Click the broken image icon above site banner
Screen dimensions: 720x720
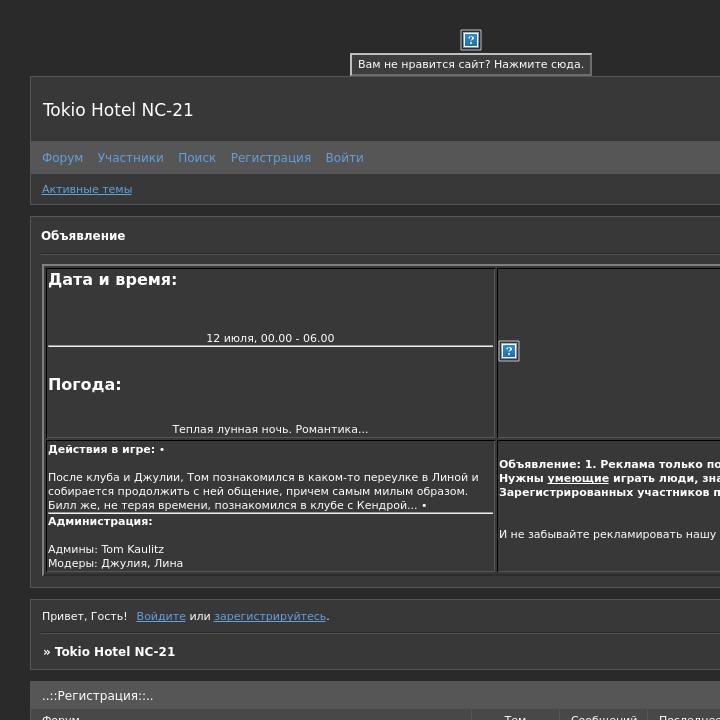tap(471, 40)
